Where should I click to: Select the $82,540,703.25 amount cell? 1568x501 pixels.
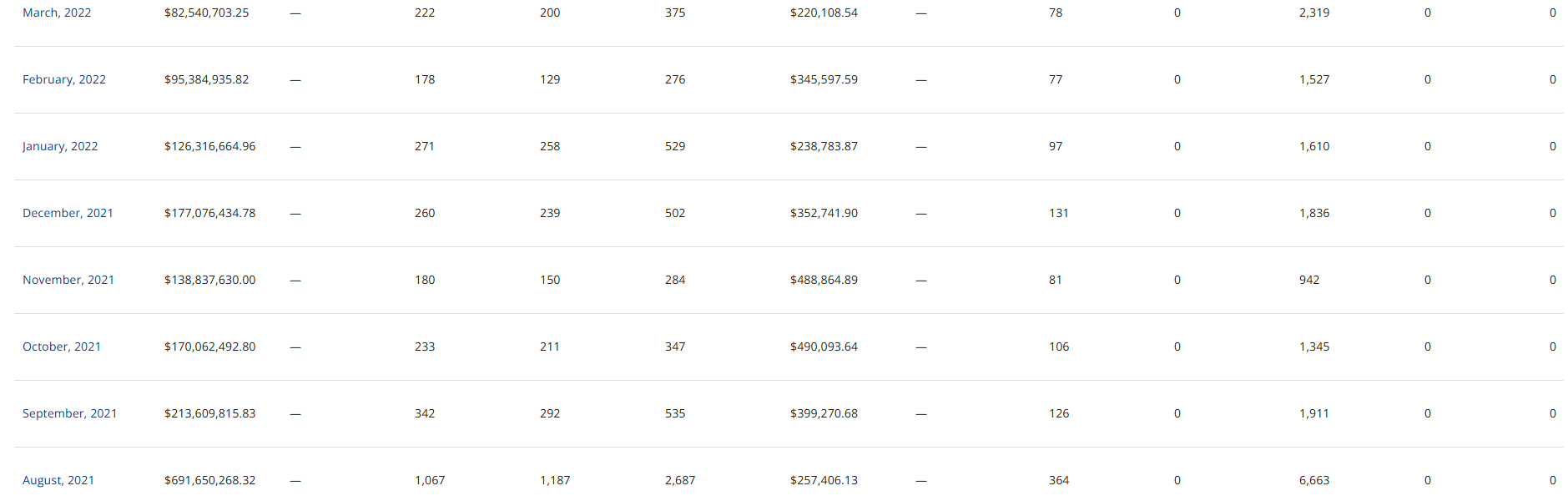tap(207, 13)
